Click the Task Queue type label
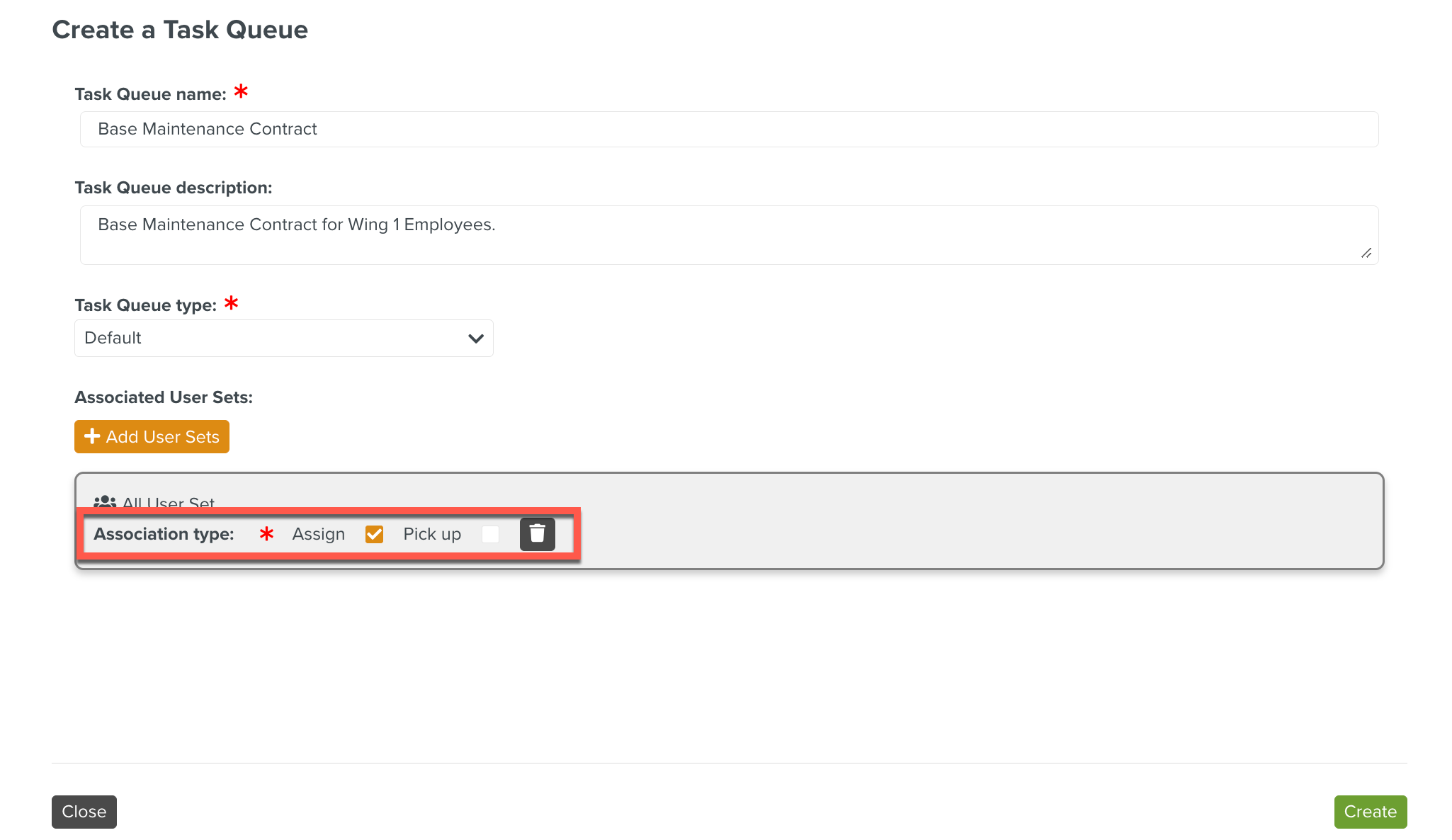Screen dimensions: 1452x840 (145, 305)
